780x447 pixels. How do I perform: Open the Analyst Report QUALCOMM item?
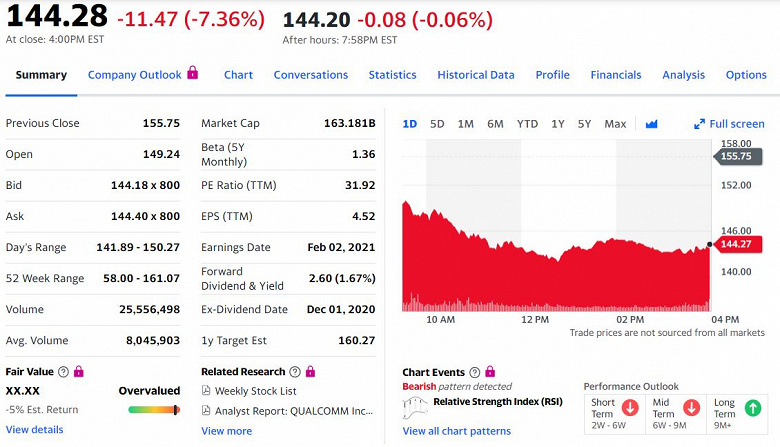pyautogui.click(x=293, y=410)
